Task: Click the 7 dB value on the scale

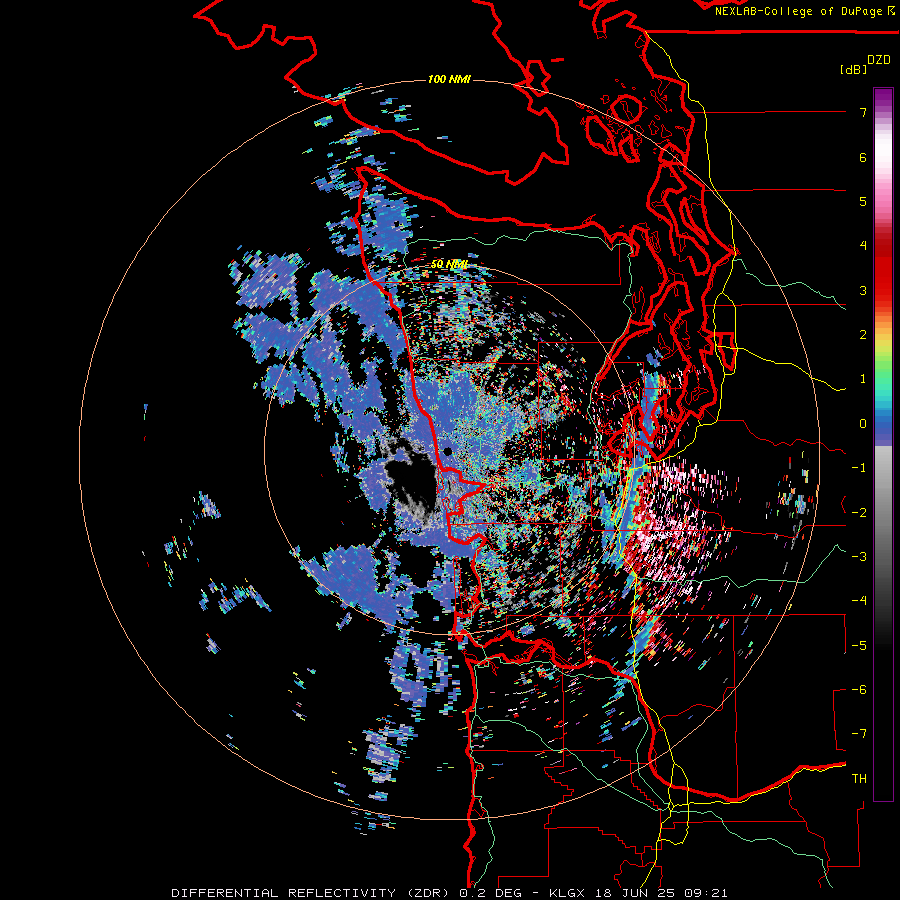Action: (x=863, y=112)
